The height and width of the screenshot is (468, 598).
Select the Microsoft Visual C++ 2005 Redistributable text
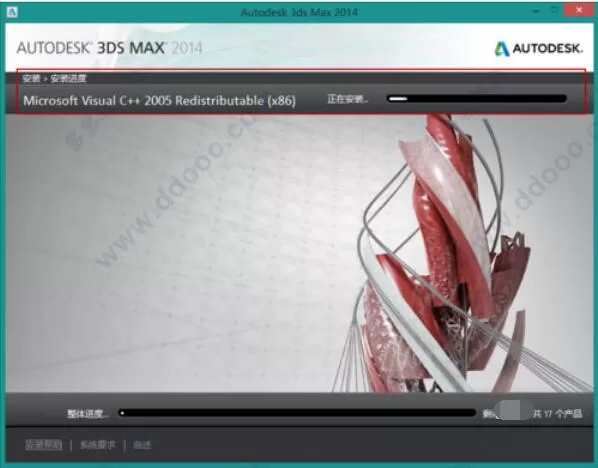pyautogui.click(x=159, y=101)
